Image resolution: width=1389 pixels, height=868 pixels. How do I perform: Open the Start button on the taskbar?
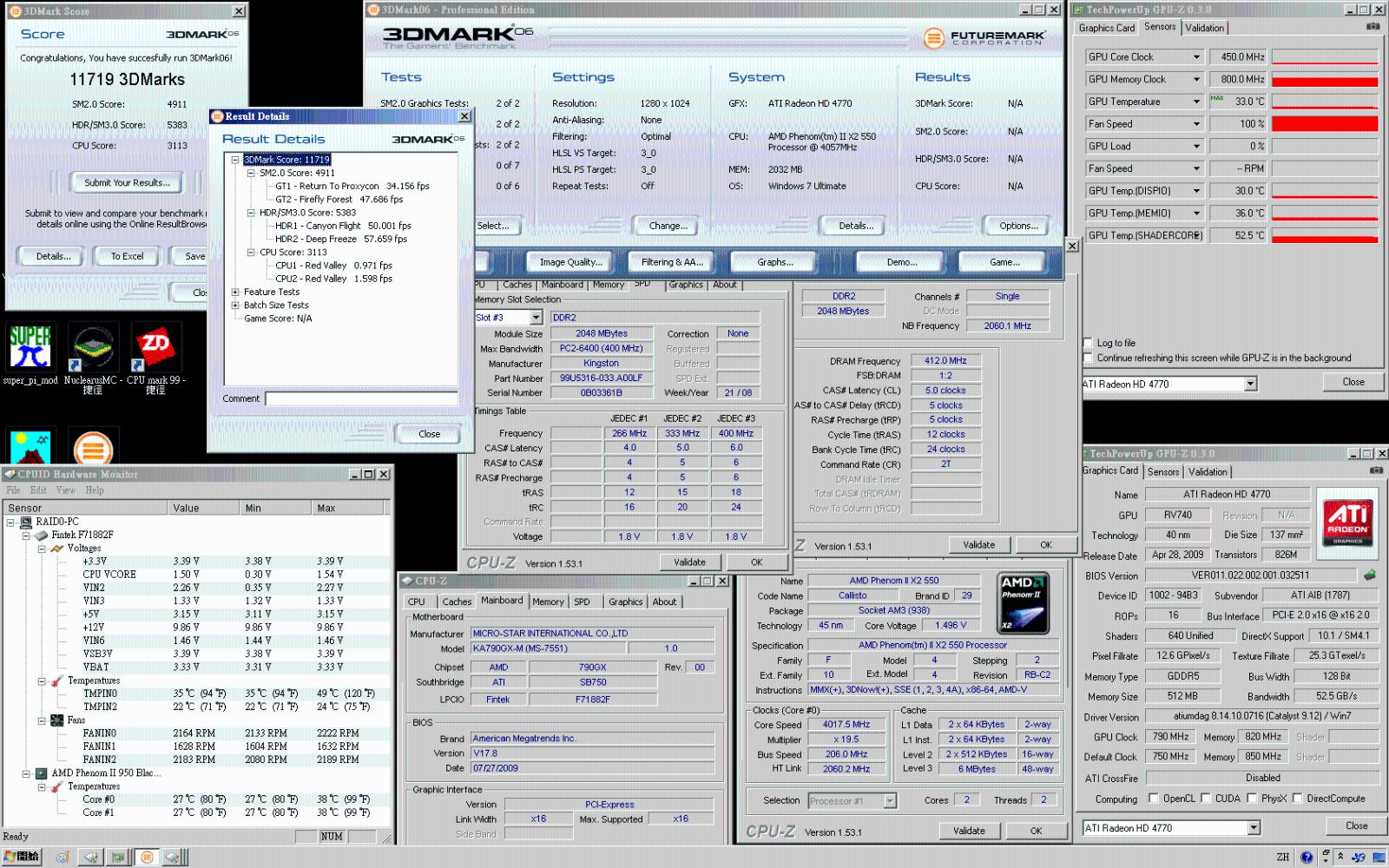click(x=21, y=857)
